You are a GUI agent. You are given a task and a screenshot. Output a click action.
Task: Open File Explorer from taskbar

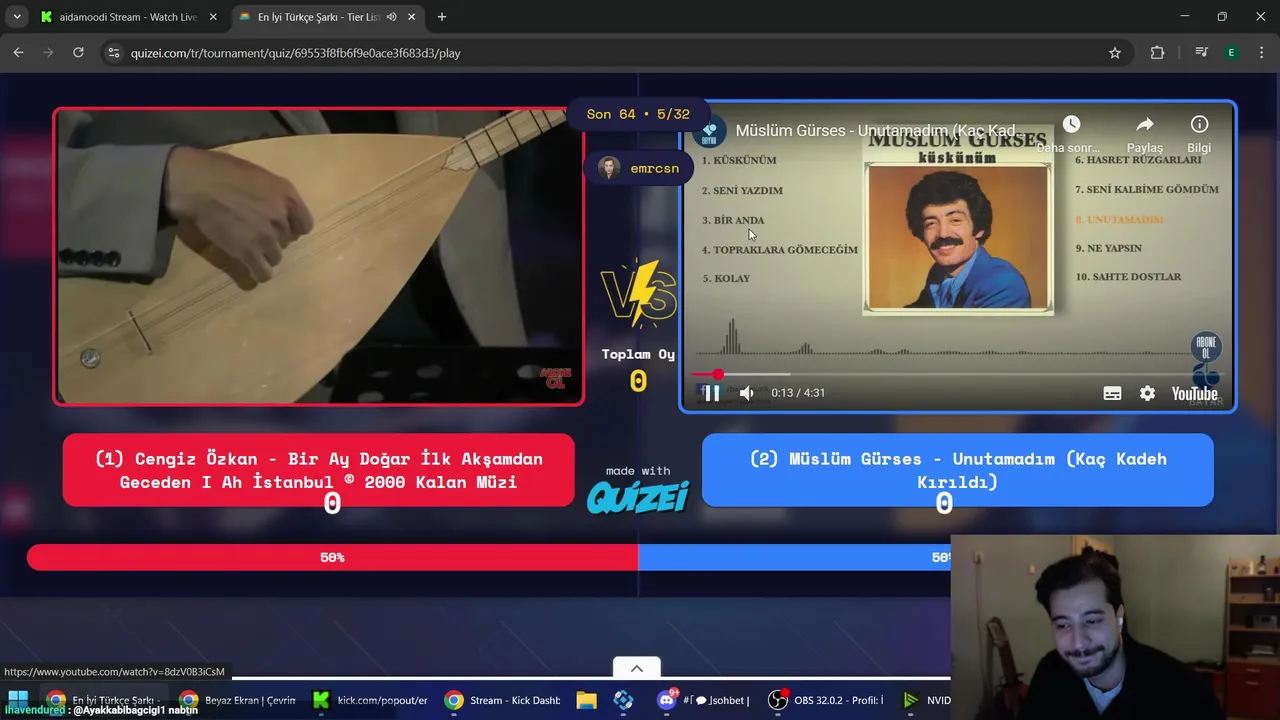click(586, 700)
